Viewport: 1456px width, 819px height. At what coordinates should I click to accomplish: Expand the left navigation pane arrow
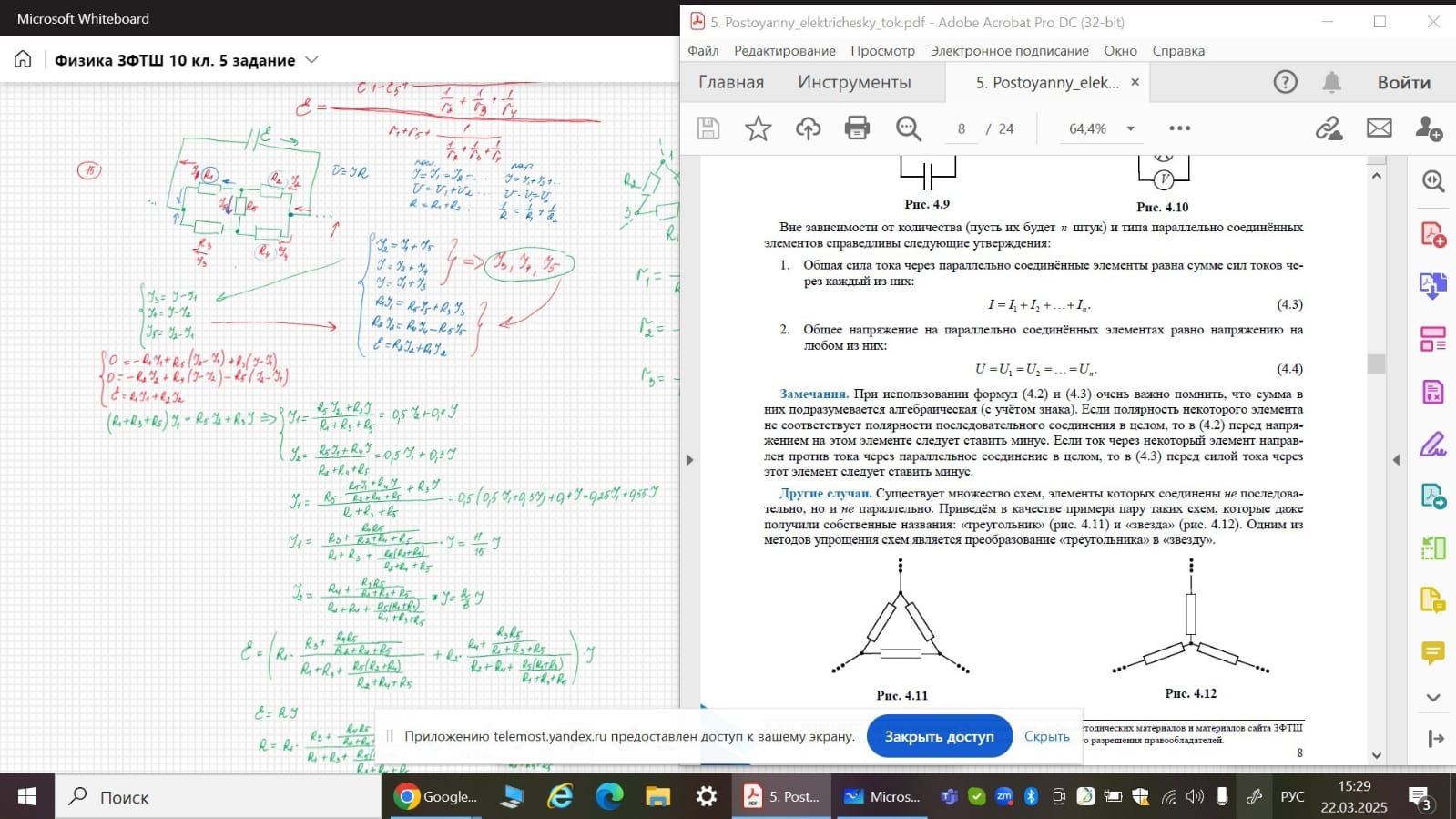(689, 460)
